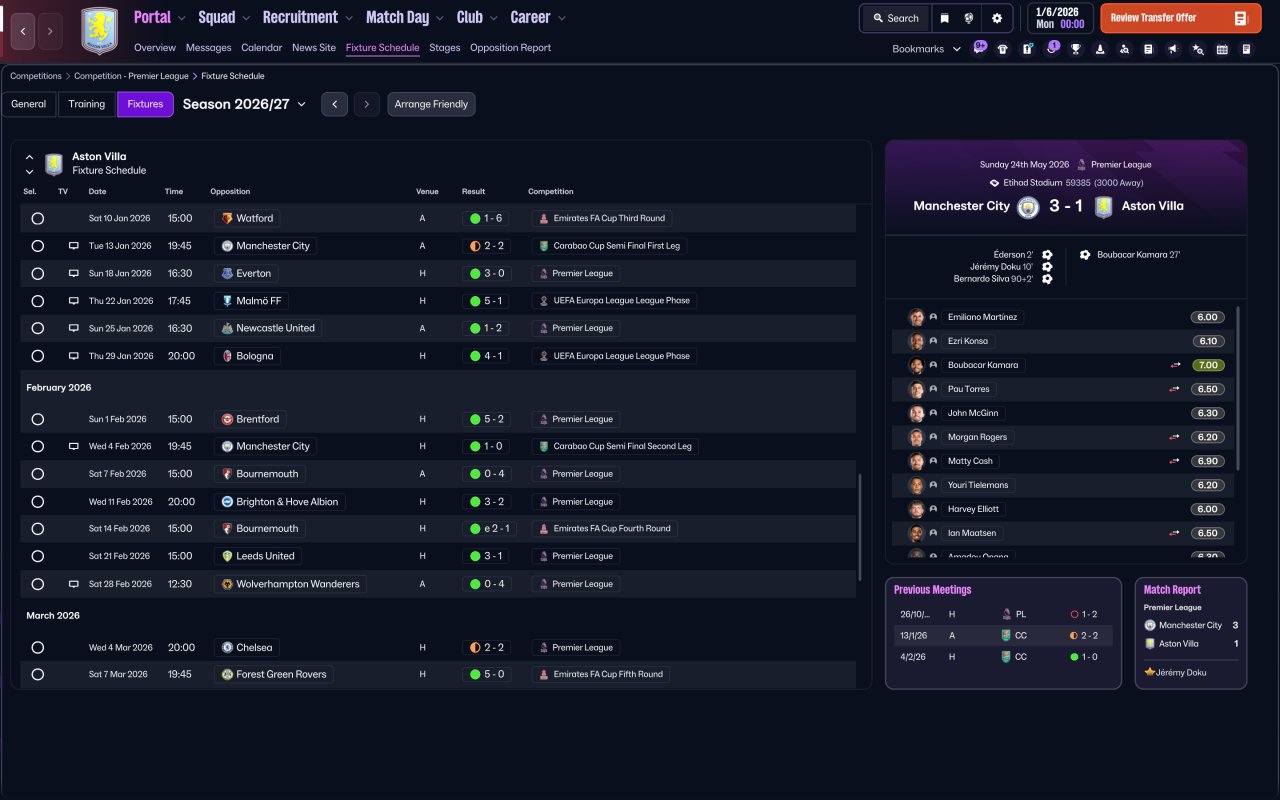The height and width of the screenshot is (800, 1280).
Task: Select the Malmö FF fixture radio button
Action: [37, 300]
